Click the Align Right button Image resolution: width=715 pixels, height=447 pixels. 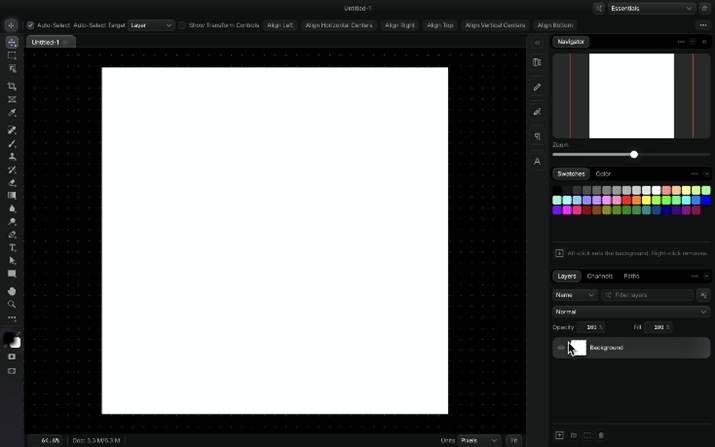[399, 25]
